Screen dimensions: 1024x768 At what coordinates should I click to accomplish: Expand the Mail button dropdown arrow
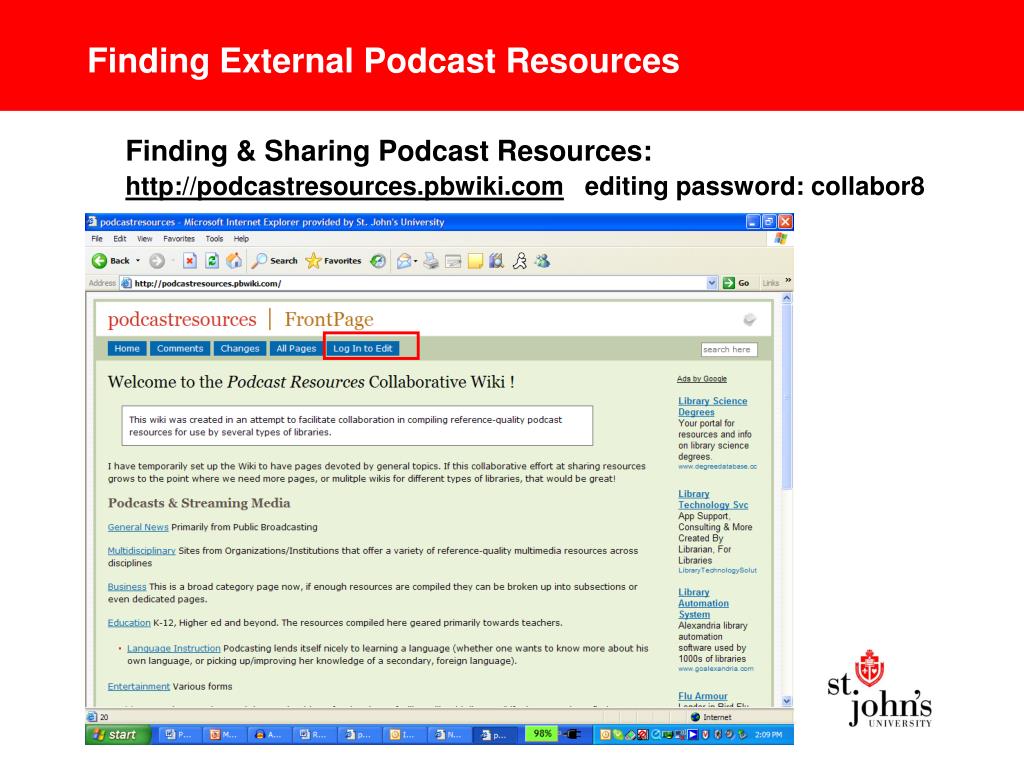[416, 261]
